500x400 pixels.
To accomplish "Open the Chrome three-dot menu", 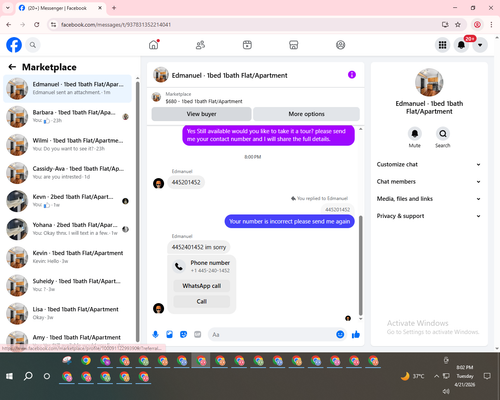I will pos(491,25).
